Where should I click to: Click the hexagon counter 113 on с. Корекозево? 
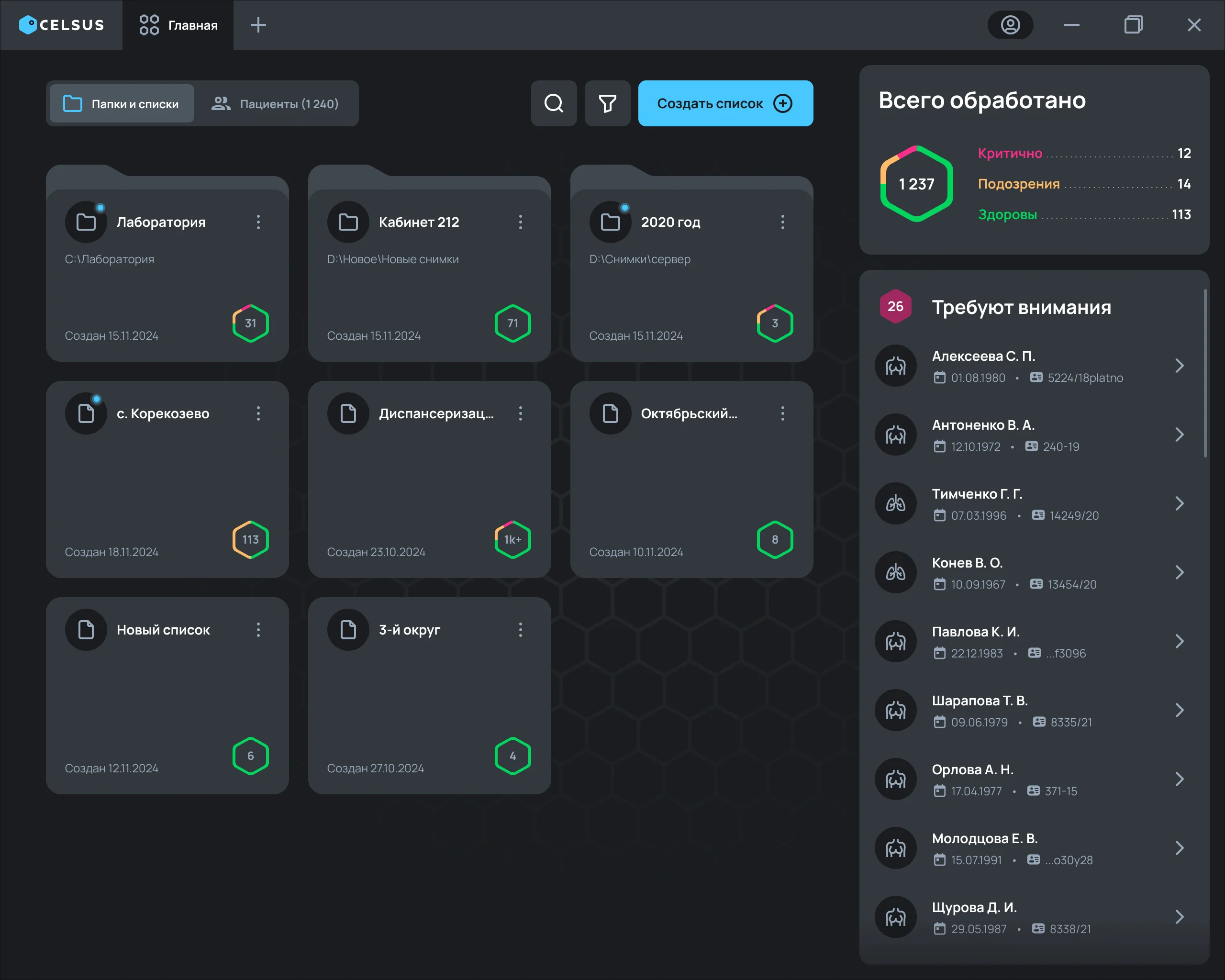(251, 540)
